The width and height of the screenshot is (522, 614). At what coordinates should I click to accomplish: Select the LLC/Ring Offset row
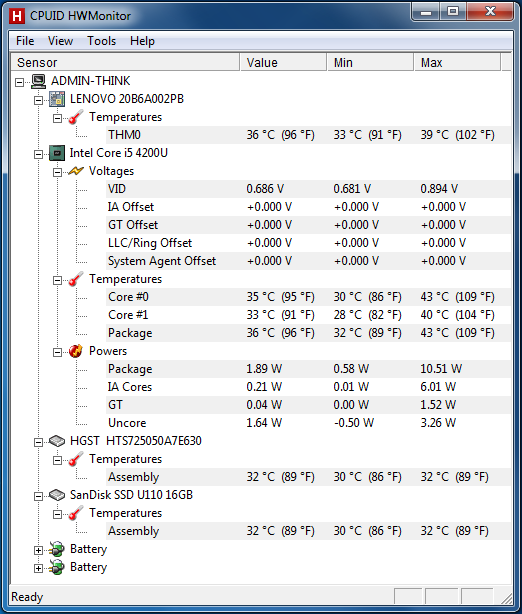(x=309, y=243)
